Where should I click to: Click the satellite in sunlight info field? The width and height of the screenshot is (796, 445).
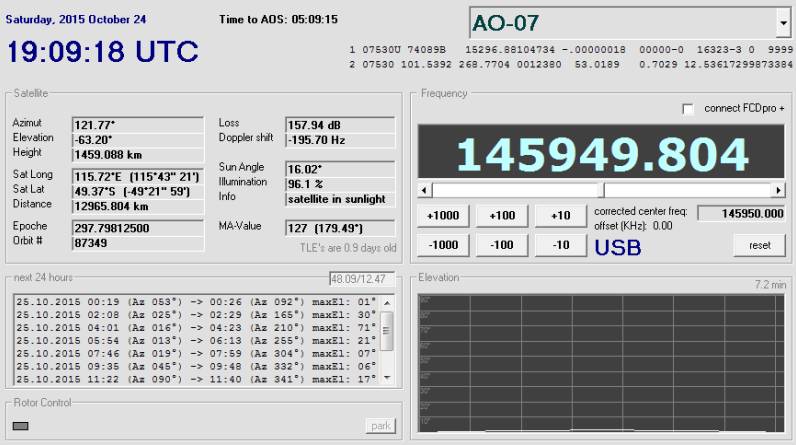340,199
